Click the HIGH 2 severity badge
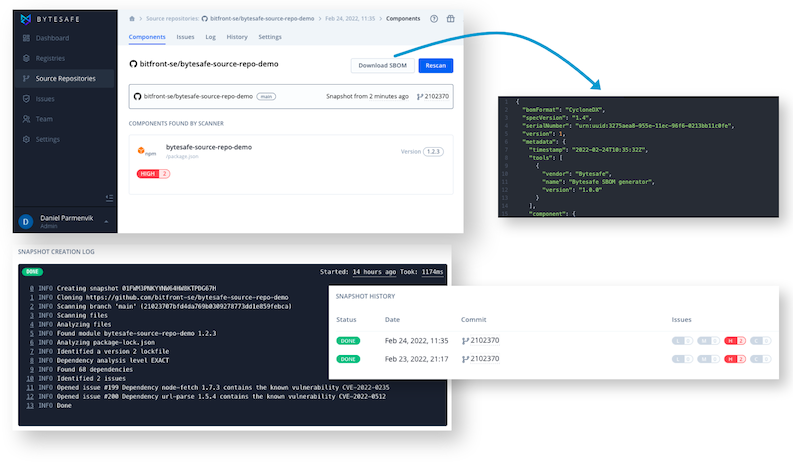 click(153, 174)
